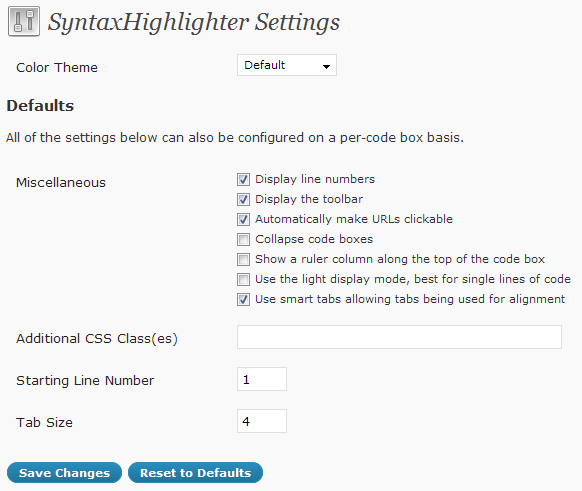Uncheck the Display line numbers checkbox
582x491 pixels.
pos(243,179)
